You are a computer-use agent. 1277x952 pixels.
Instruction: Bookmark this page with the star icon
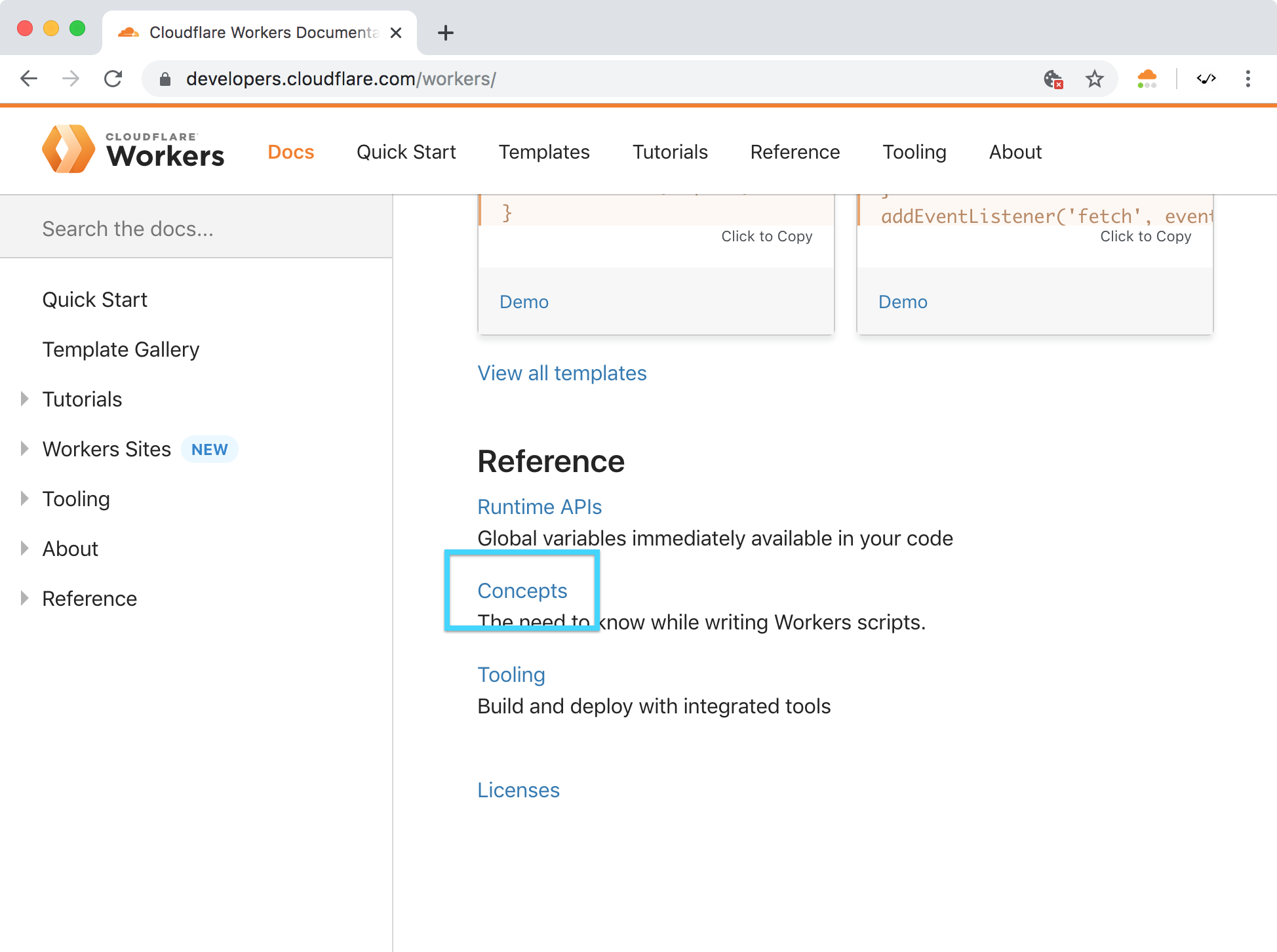(1095, 79)
